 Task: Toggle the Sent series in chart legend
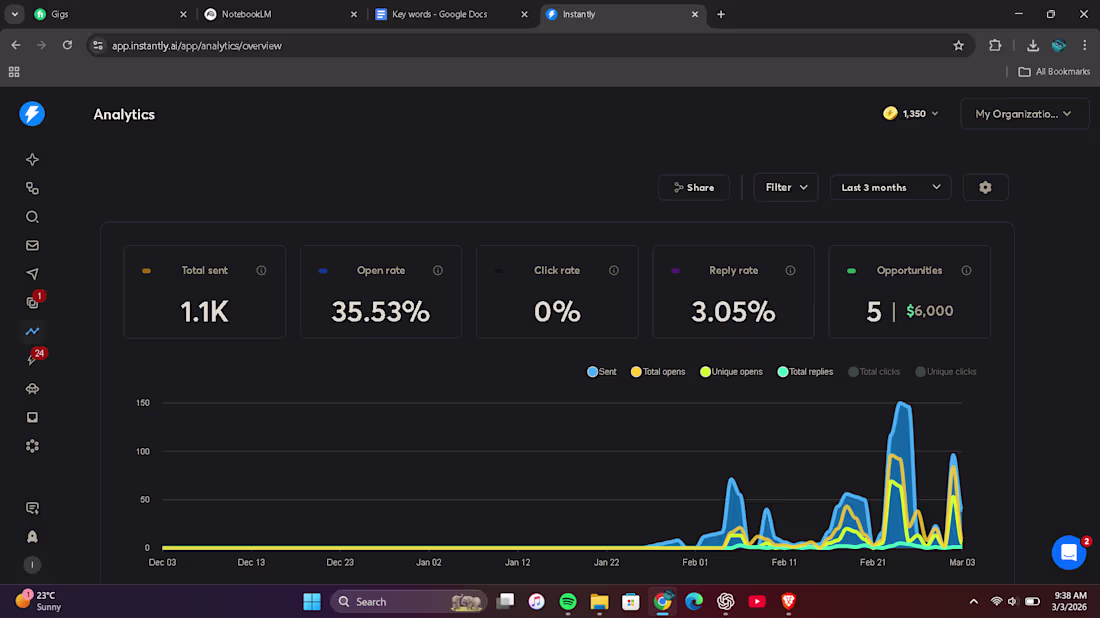[602, 372]
